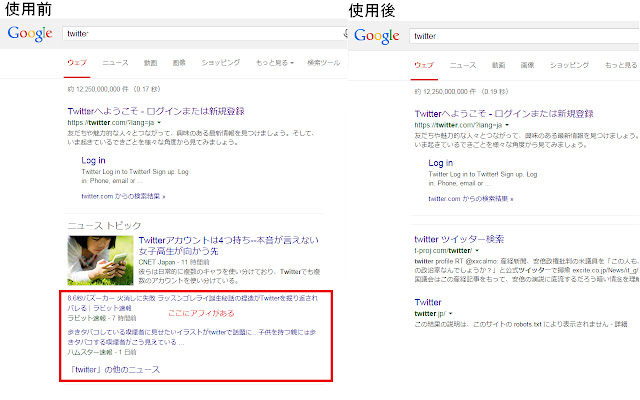Go to ショッピング tab in 使用前 screenshot
The image size is (640, 400).
click(220, 63)
